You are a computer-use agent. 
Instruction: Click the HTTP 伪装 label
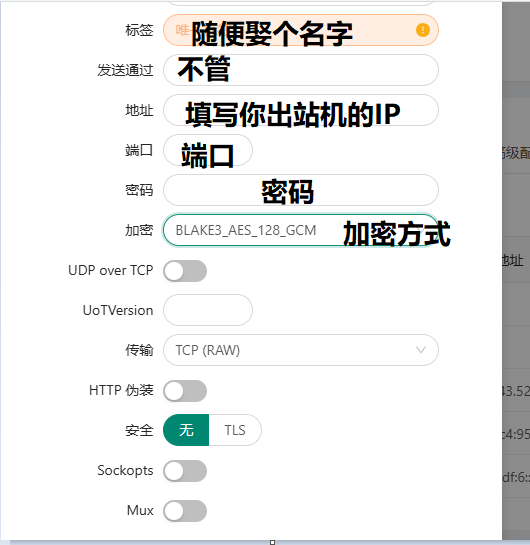tap(121, 390)
